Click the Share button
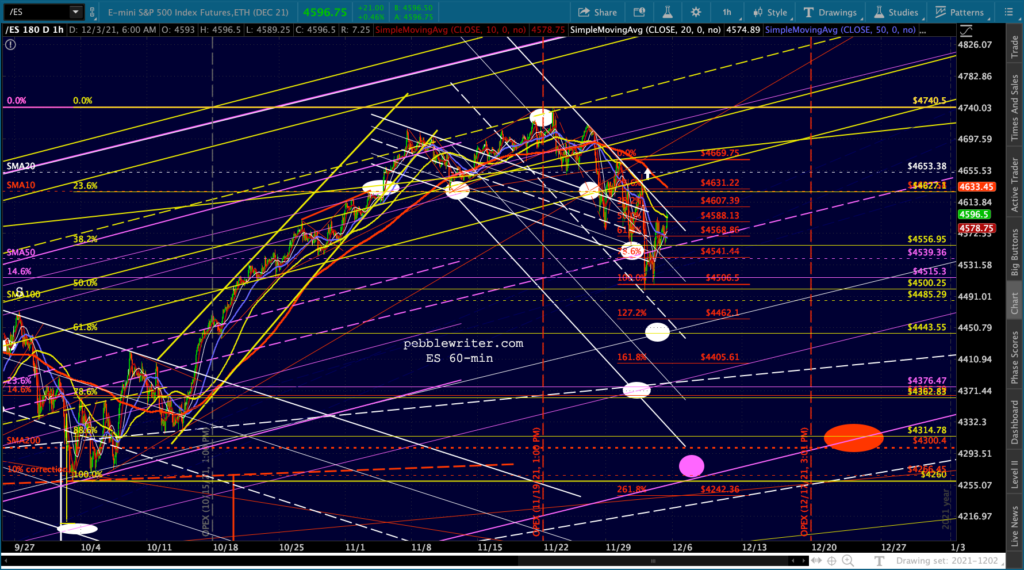The image size is (1024, 570). (596, 12)
